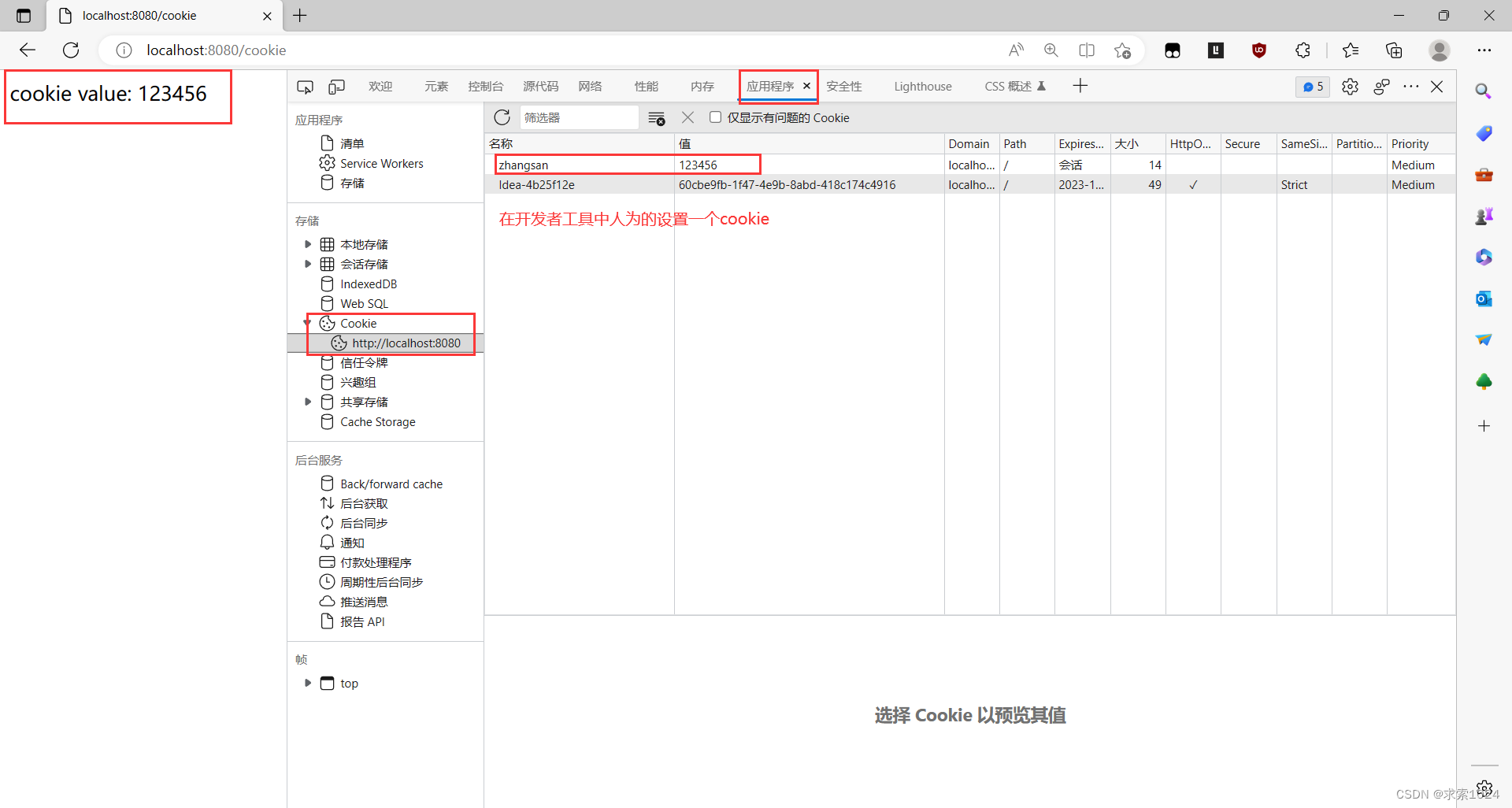Click the cookie filter input field
1512x808 pixels.
tap(579, 117)
